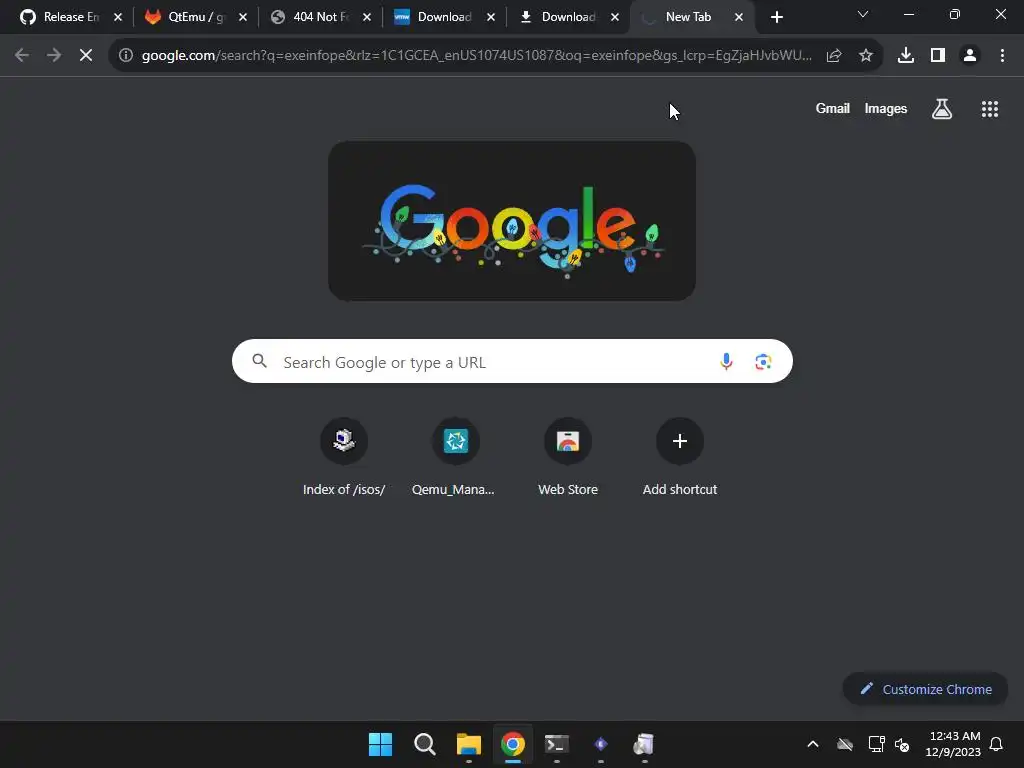Open Web Store shortcut
This screenshot has width=1024, height=768.
tap(568, 457)
